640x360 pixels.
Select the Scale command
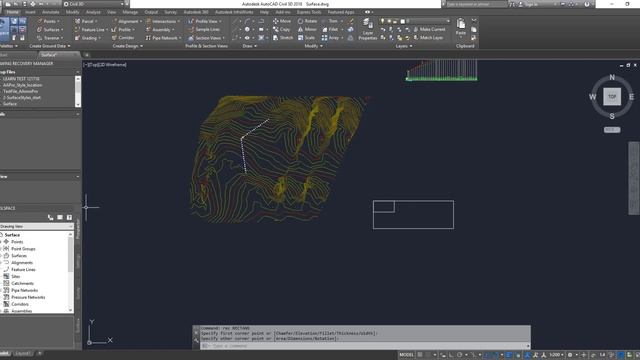[x=306, y=38]
